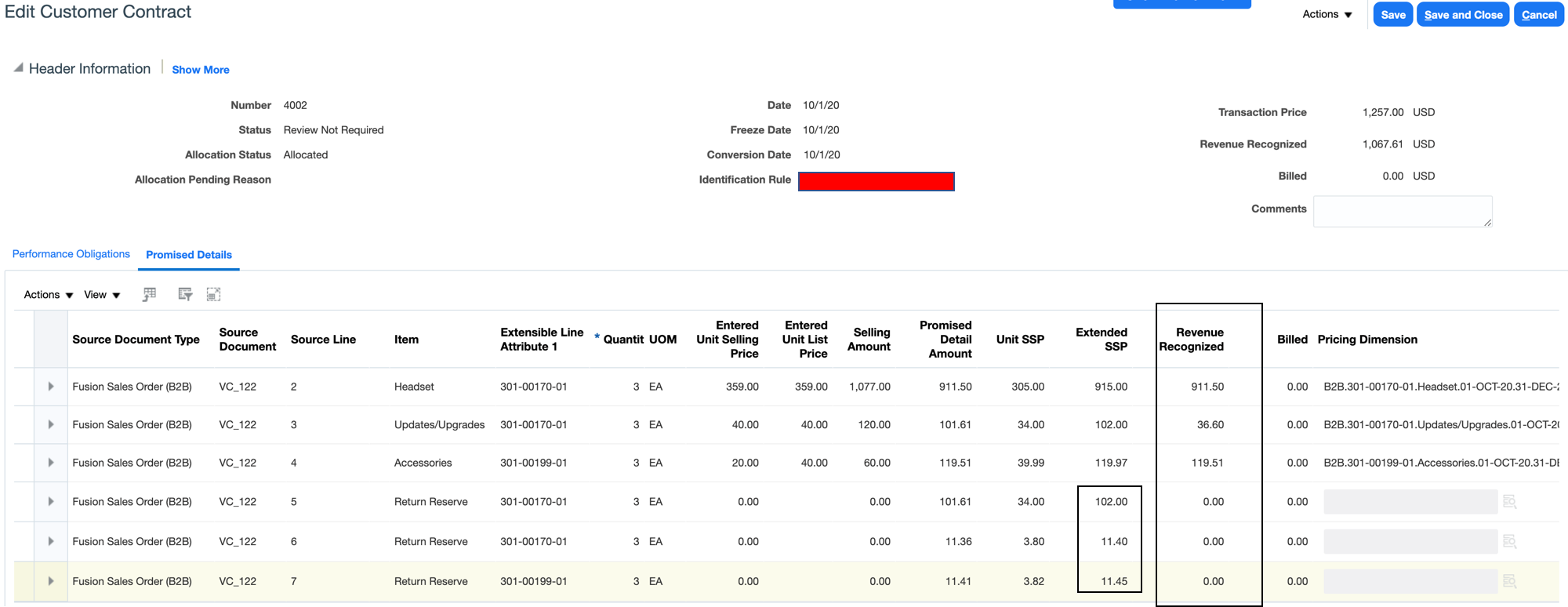
Task: Open pricing dimension search for source line 6
Action: tap(1509, 542)
